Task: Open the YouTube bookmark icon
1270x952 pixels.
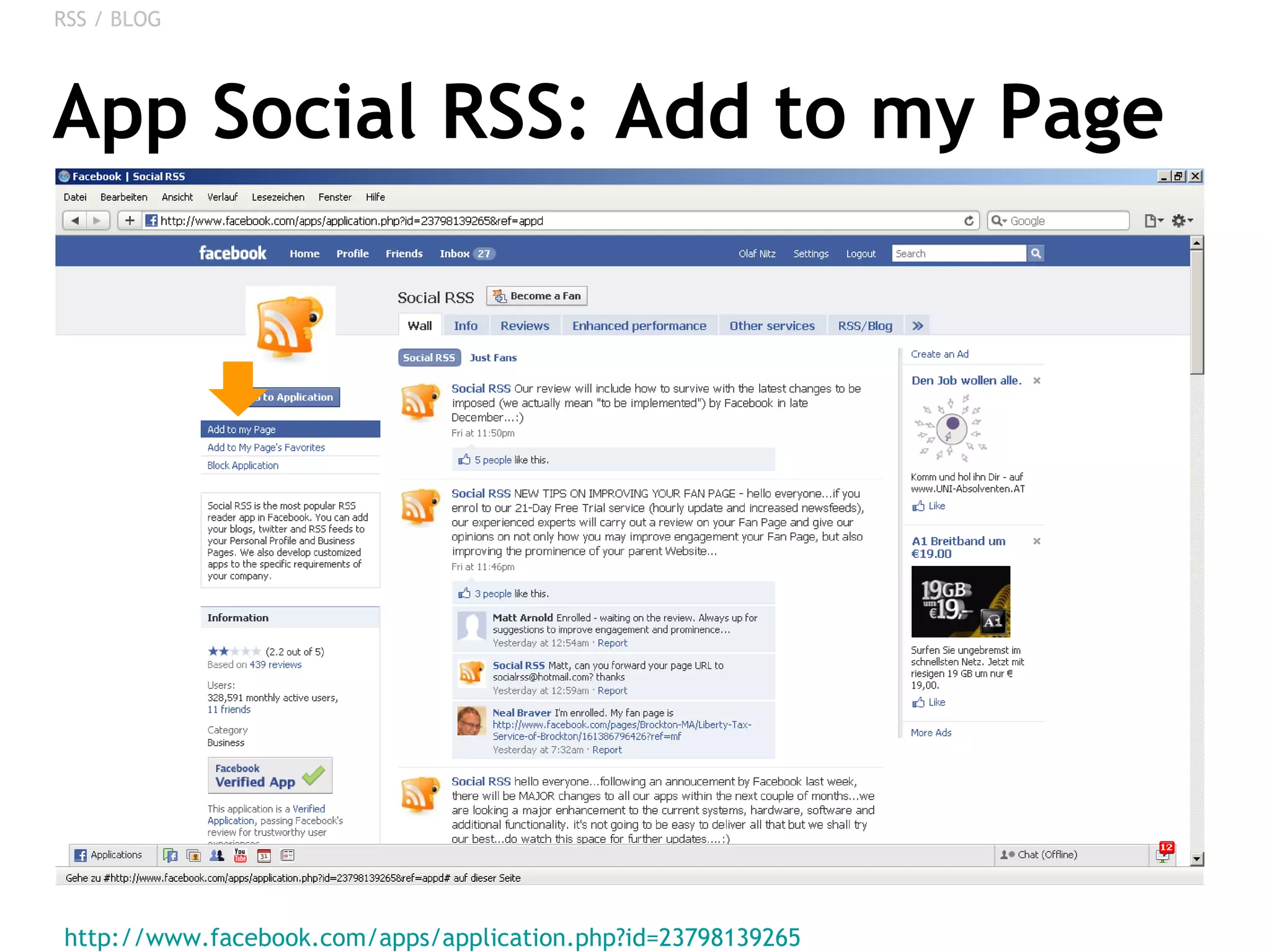Action: [241, 856]
